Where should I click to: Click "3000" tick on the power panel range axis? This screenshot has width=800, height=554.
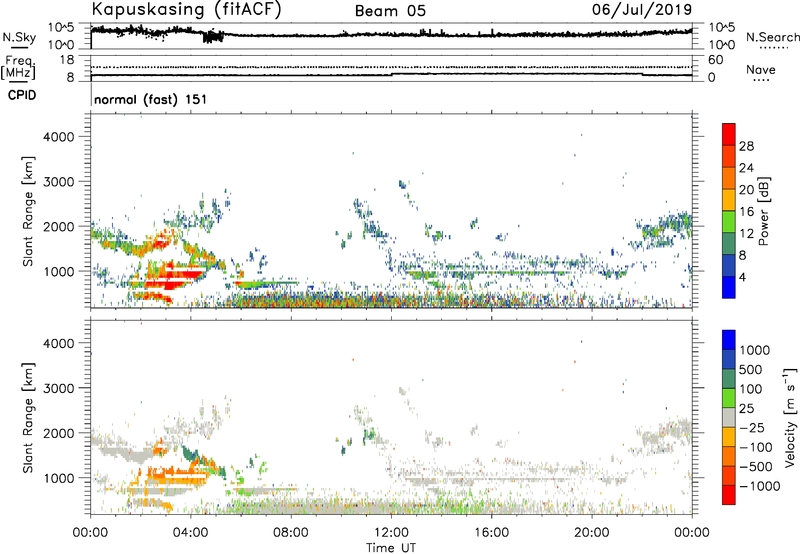tap(59, 182)
